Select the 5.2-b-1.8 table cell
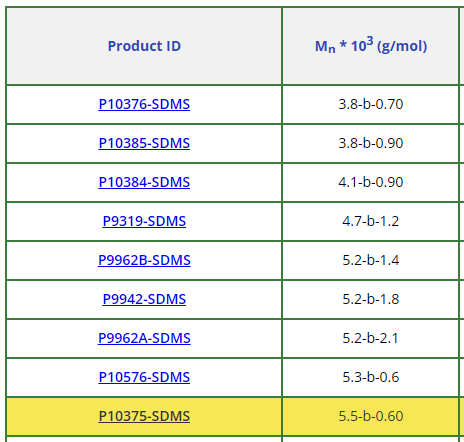This screenshot has width=464, height=442. [371, 299]
